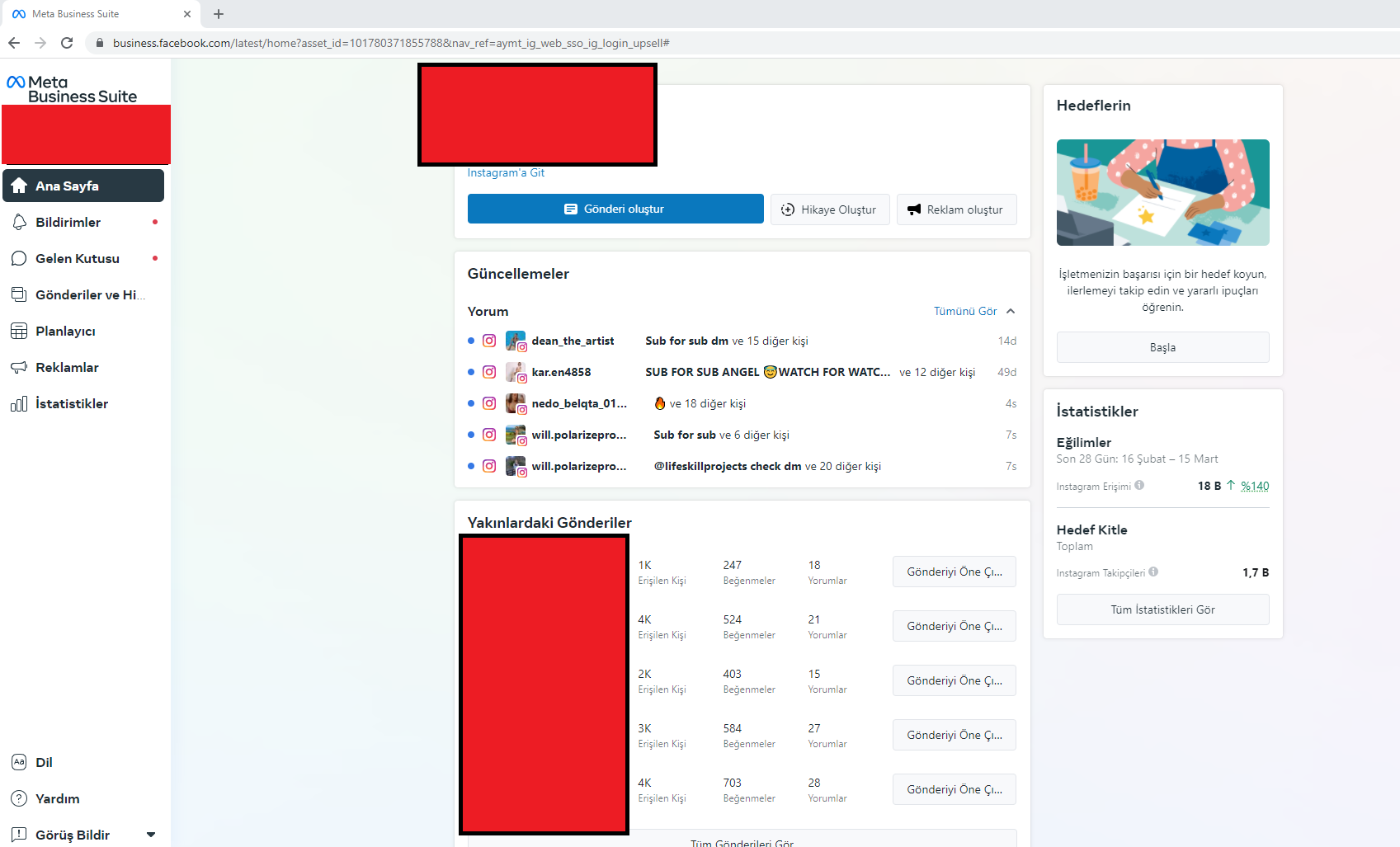This screenshot has width=1400, height=847.
Task: Open Bildirimler bell icon in sidebar
Action: click(x=19, y=222)
